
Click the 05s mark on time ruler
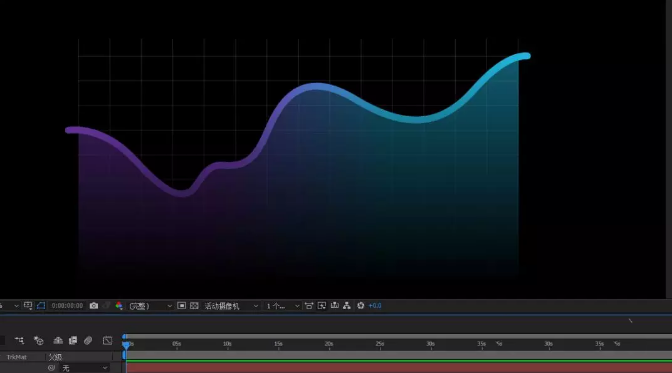[x=177, y=344]
